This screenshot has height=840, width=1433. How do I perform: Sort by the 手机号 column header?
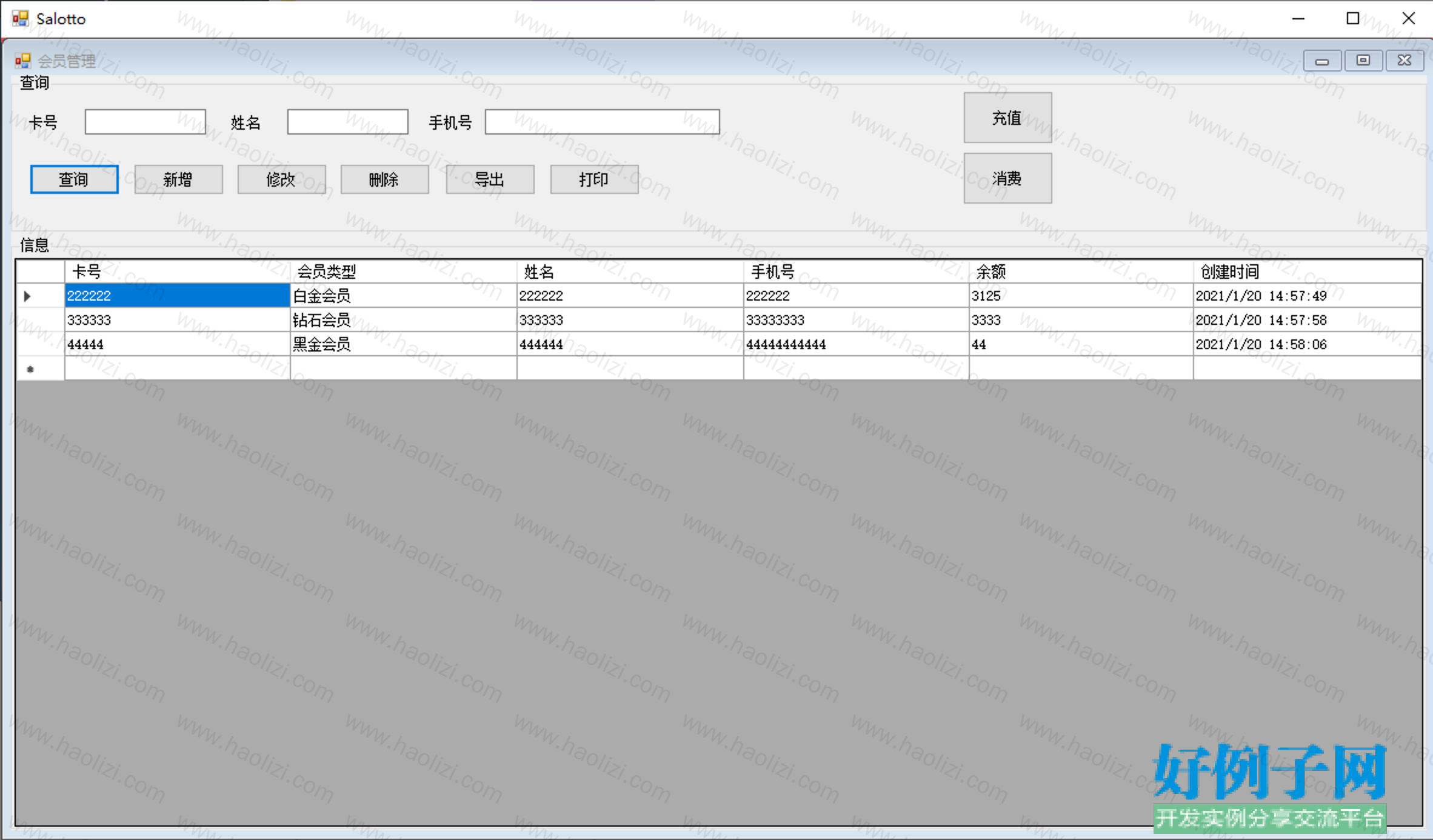pos(857,272)
